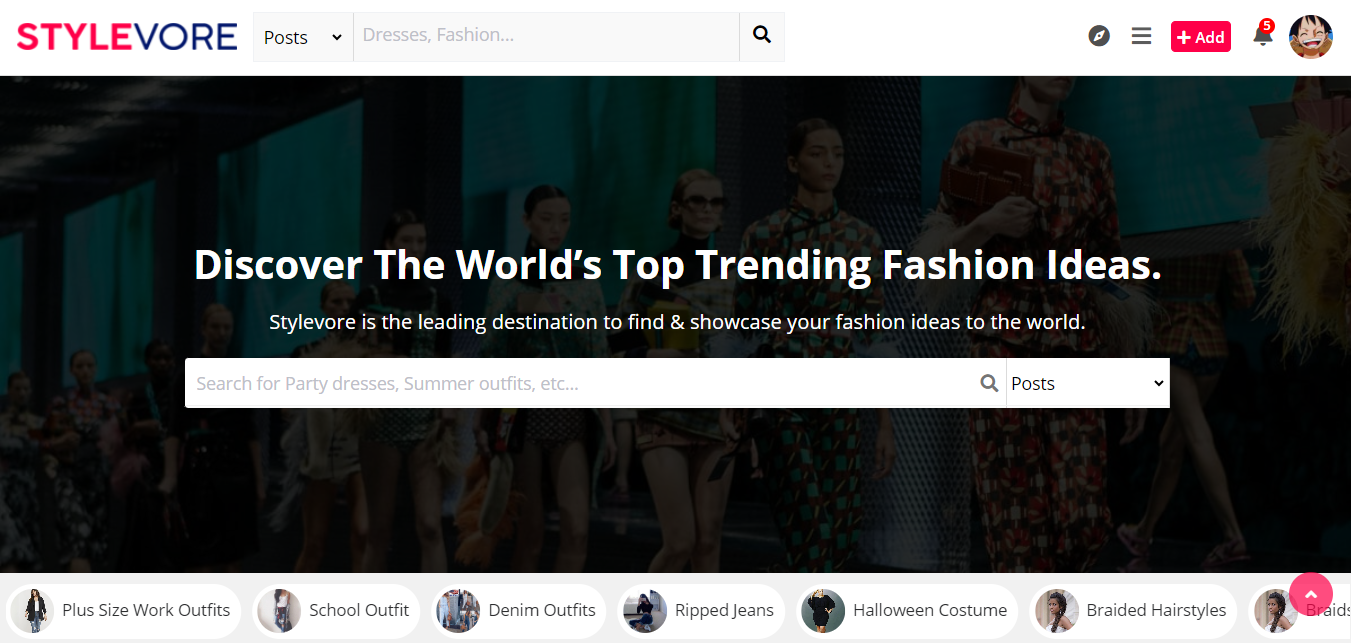The height and width of the screenshot is (643, 1351).
Task: Focus the Dresses, Fashion header search field
Action: (x=546, y=36)
